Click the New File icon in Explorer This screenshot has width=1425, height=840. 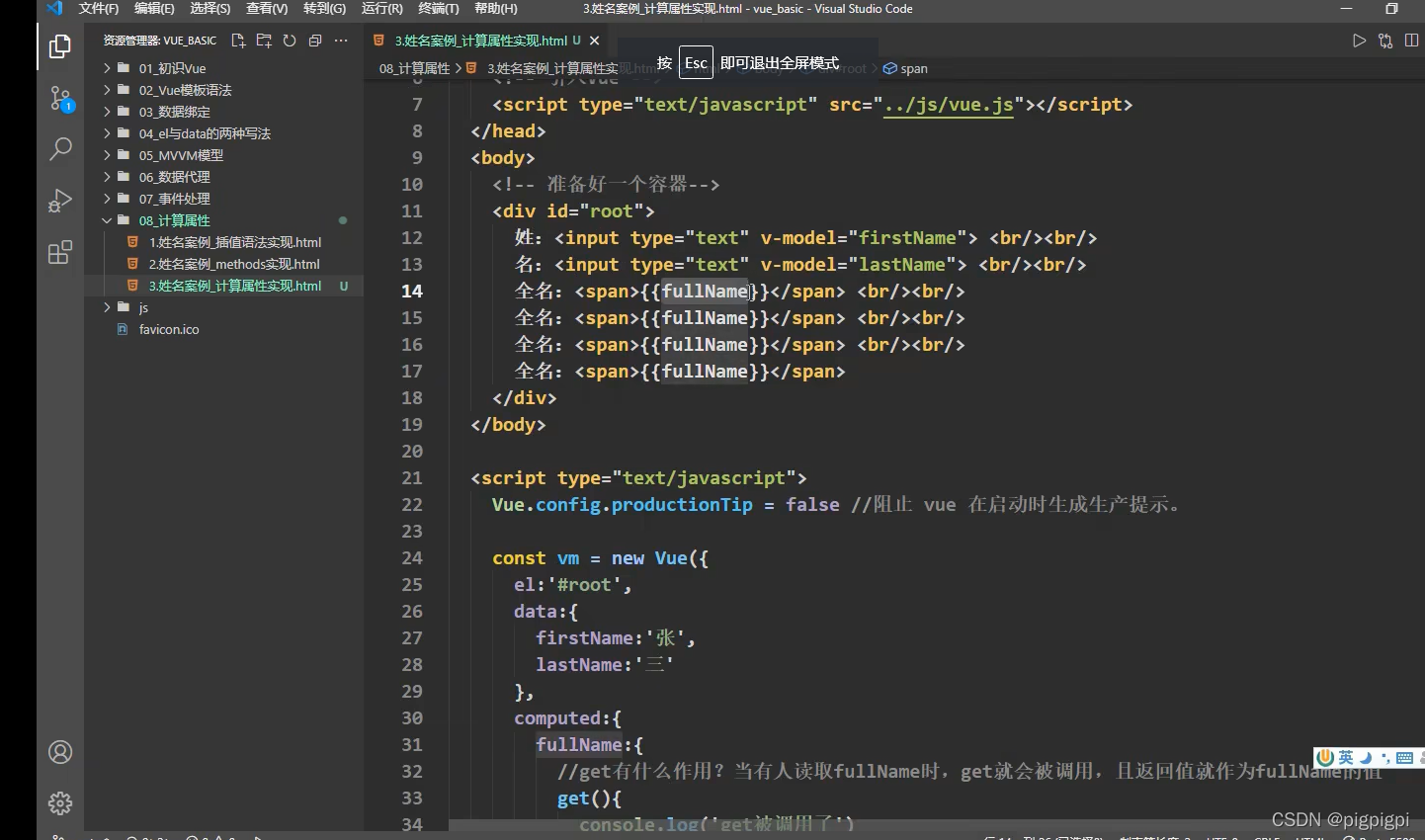tap(238, 41)
